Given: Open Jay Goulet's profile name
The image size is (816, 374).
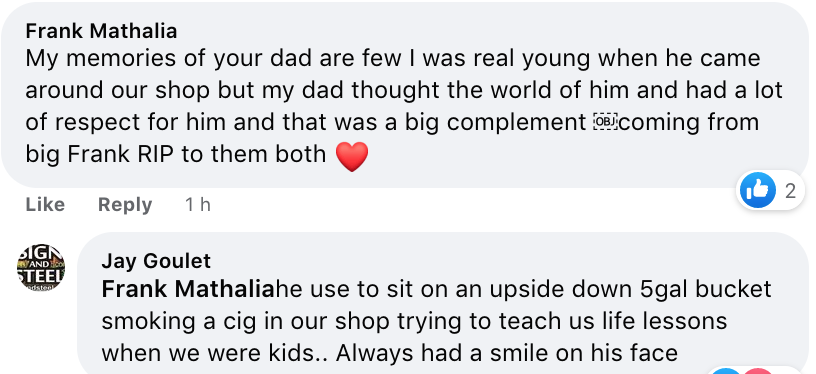Looking at the screenshot, I should (156, 261).
